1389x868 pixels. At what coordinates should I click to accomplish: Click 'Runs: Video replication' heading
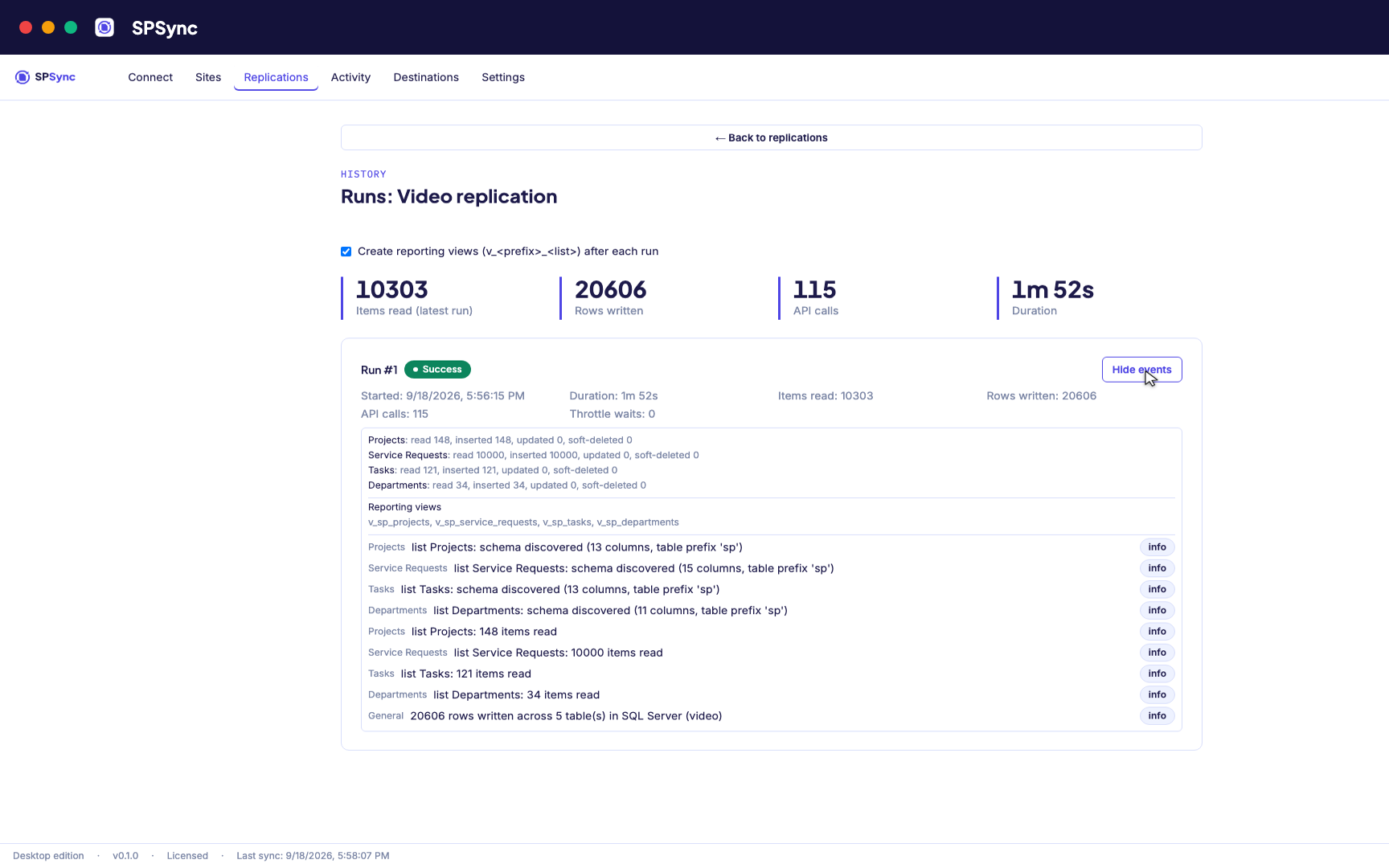(449, 197)
